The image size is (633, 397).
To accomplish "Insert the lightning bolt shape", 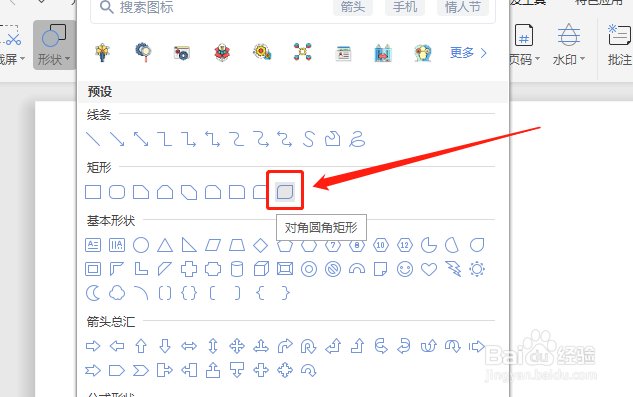I will click(x=453, y=269).
